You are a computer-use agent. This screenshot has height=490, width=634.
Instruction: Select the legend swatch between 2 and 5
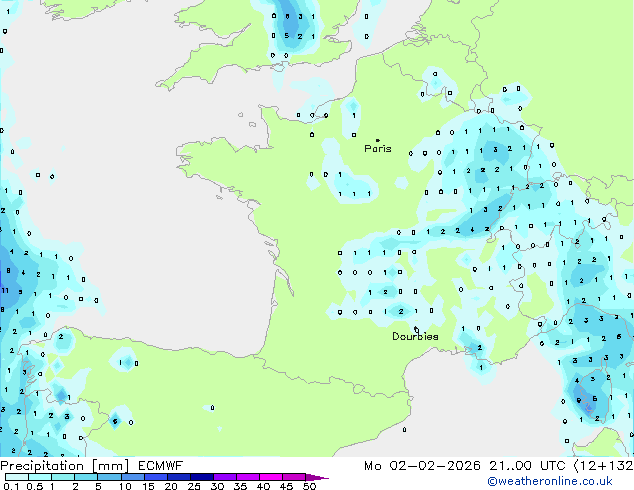(86, 477)
